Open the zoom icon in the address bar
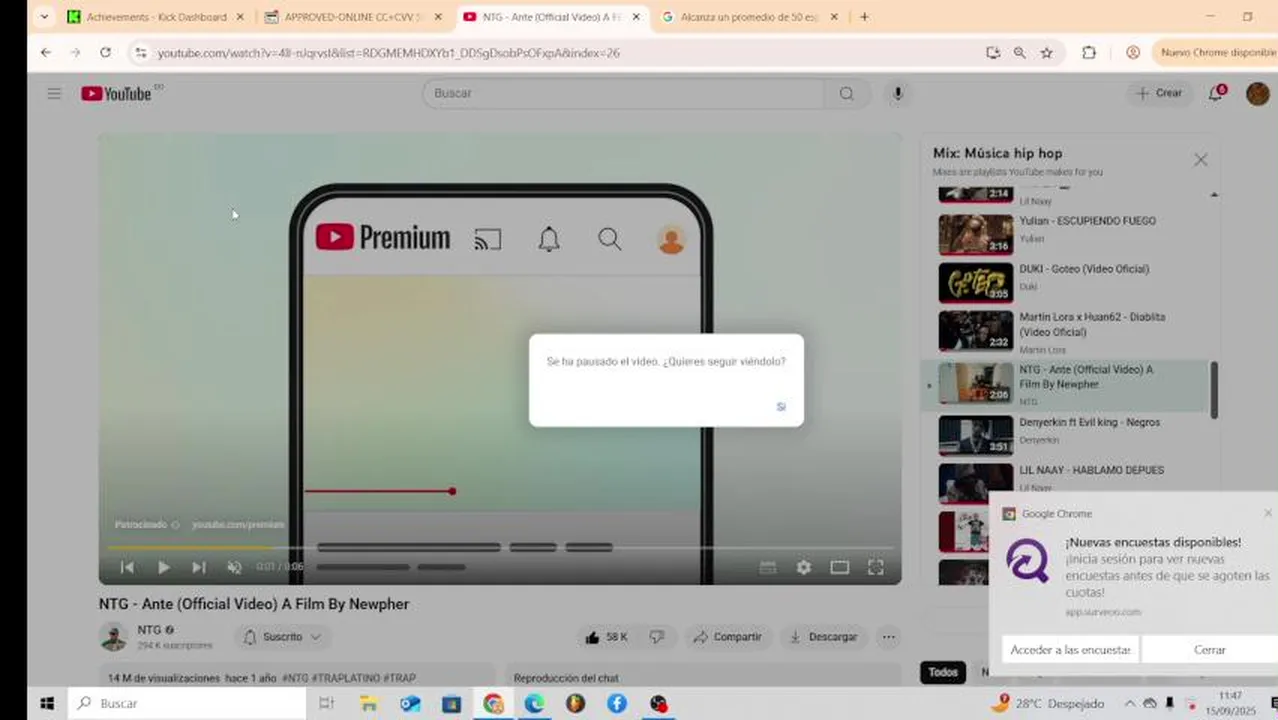Image resolution: width=1278 pixels, height=720 pixels. (1019, 53)
